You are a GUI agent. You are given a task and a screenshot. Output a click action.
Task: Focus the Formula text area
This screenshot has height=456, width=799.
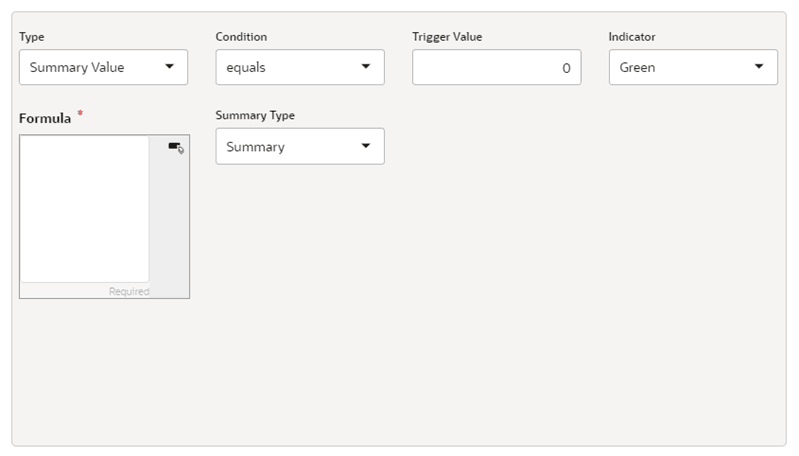pyautogui.click(x=85, y=208)
